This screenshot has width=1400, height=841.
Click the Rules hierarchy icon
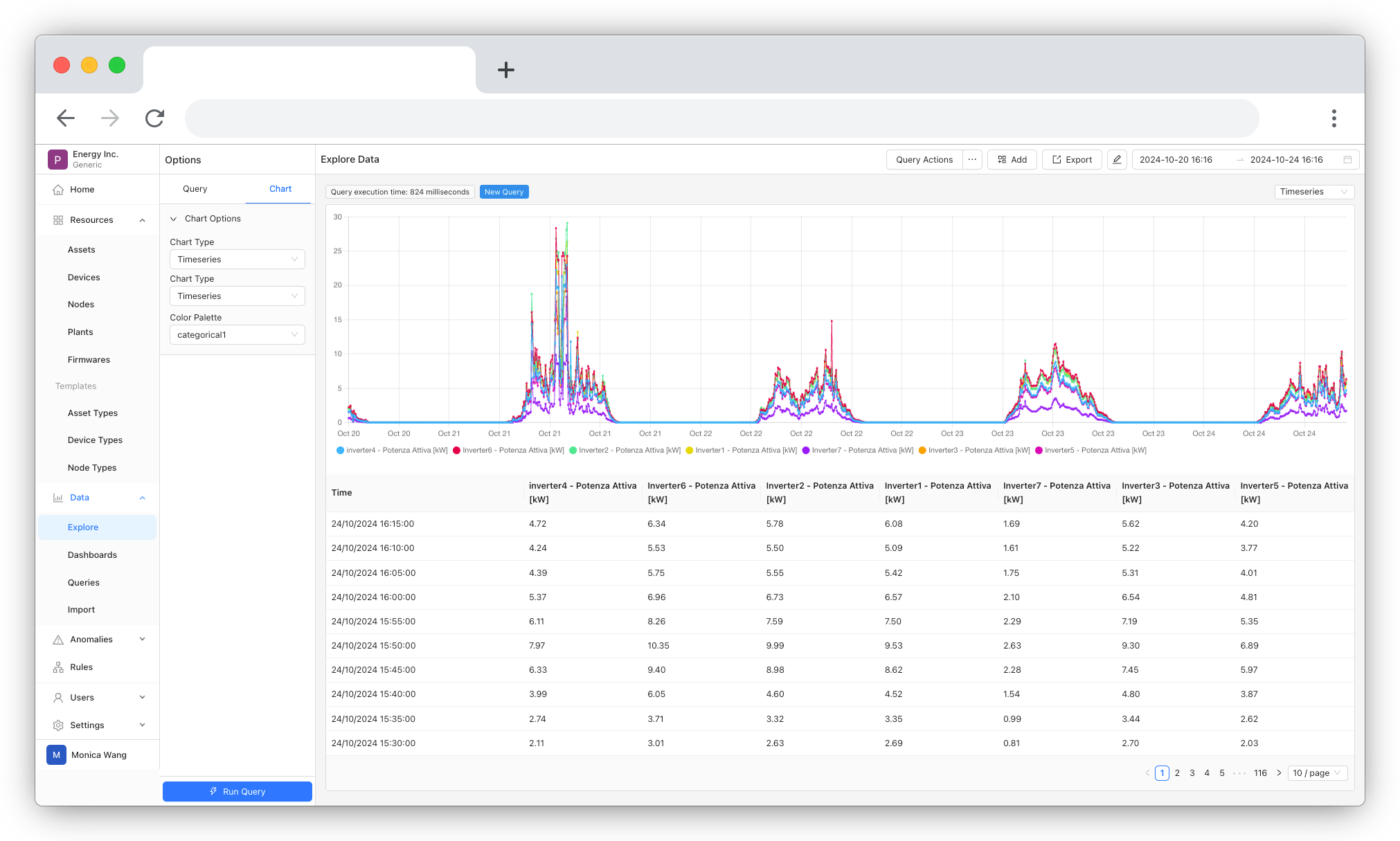pos(58,667)
